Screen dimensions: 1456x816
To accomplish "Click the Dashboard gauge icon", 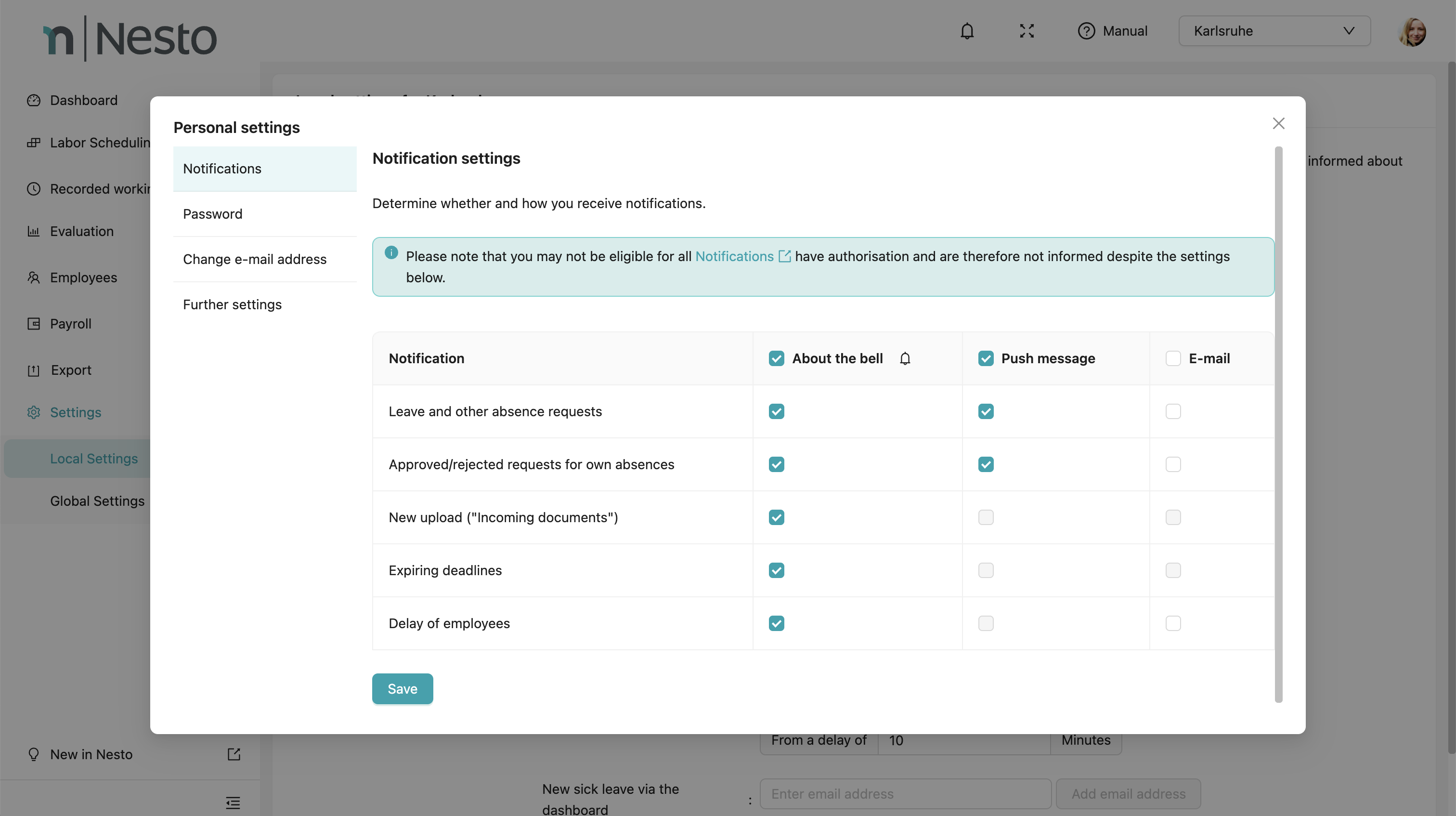I will [x=34, y=100].
